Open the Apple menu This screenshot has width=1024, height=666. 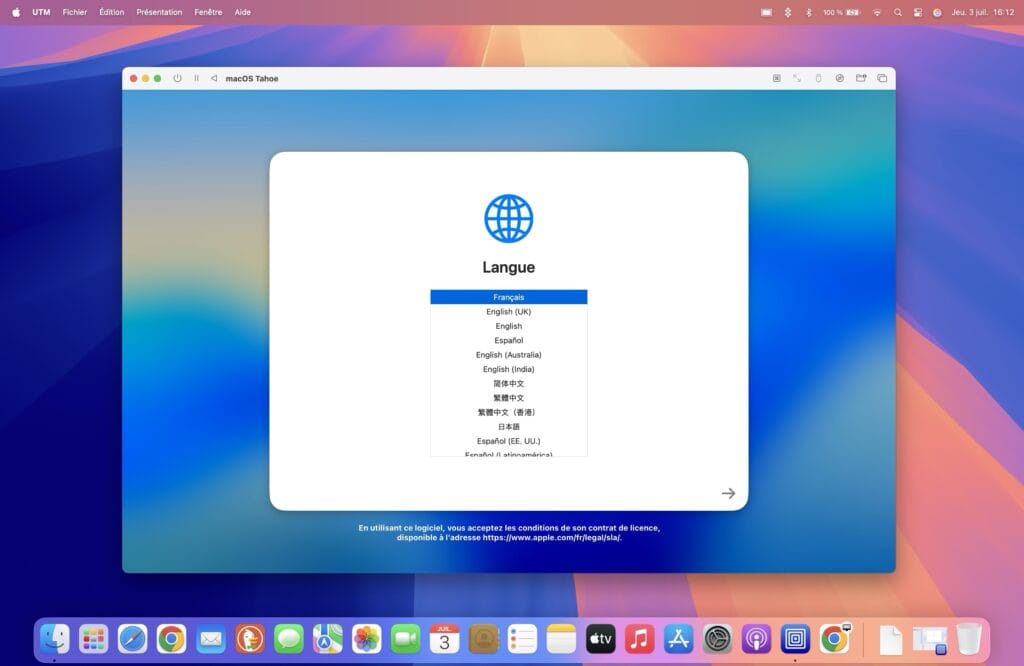(16, 12)
